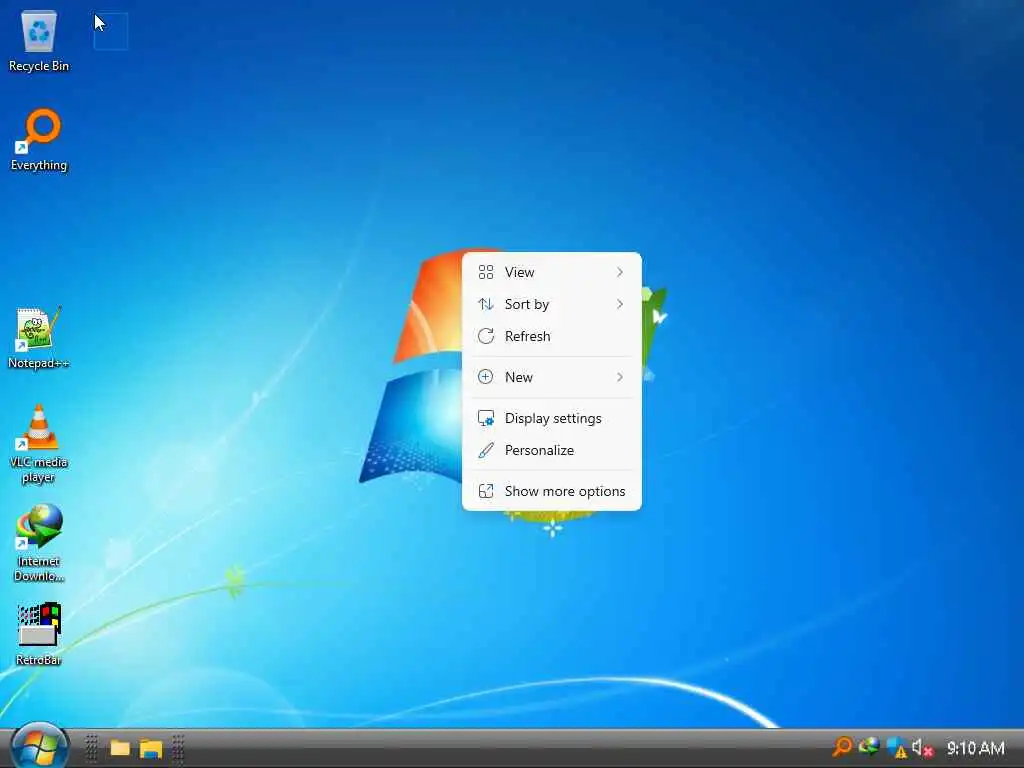Viewport: 1024px width, 768px height.
Task: Click the monitor gear Display settings icon
Action: coord(486,419)
